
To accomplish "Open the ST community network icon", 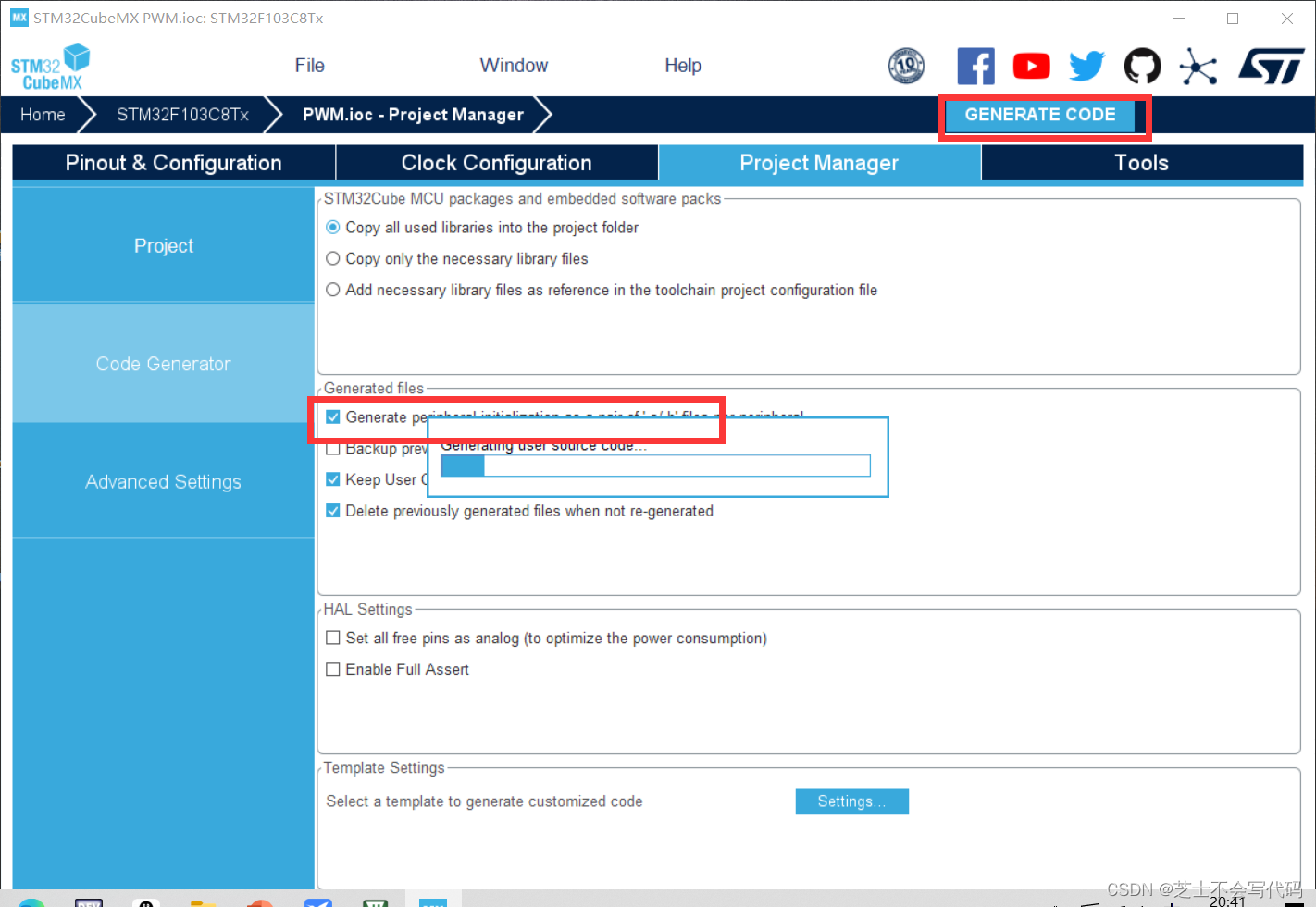I will coord(1198,67).
